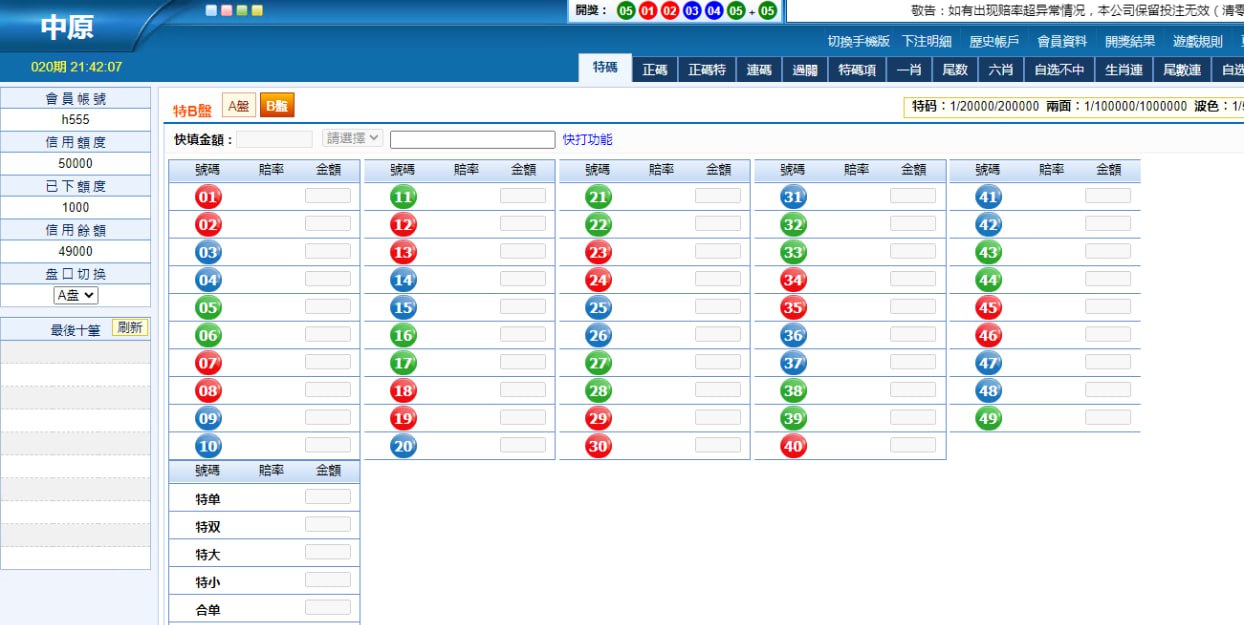
Task: Select the green number 16 ball
Action: coord(403,336)
